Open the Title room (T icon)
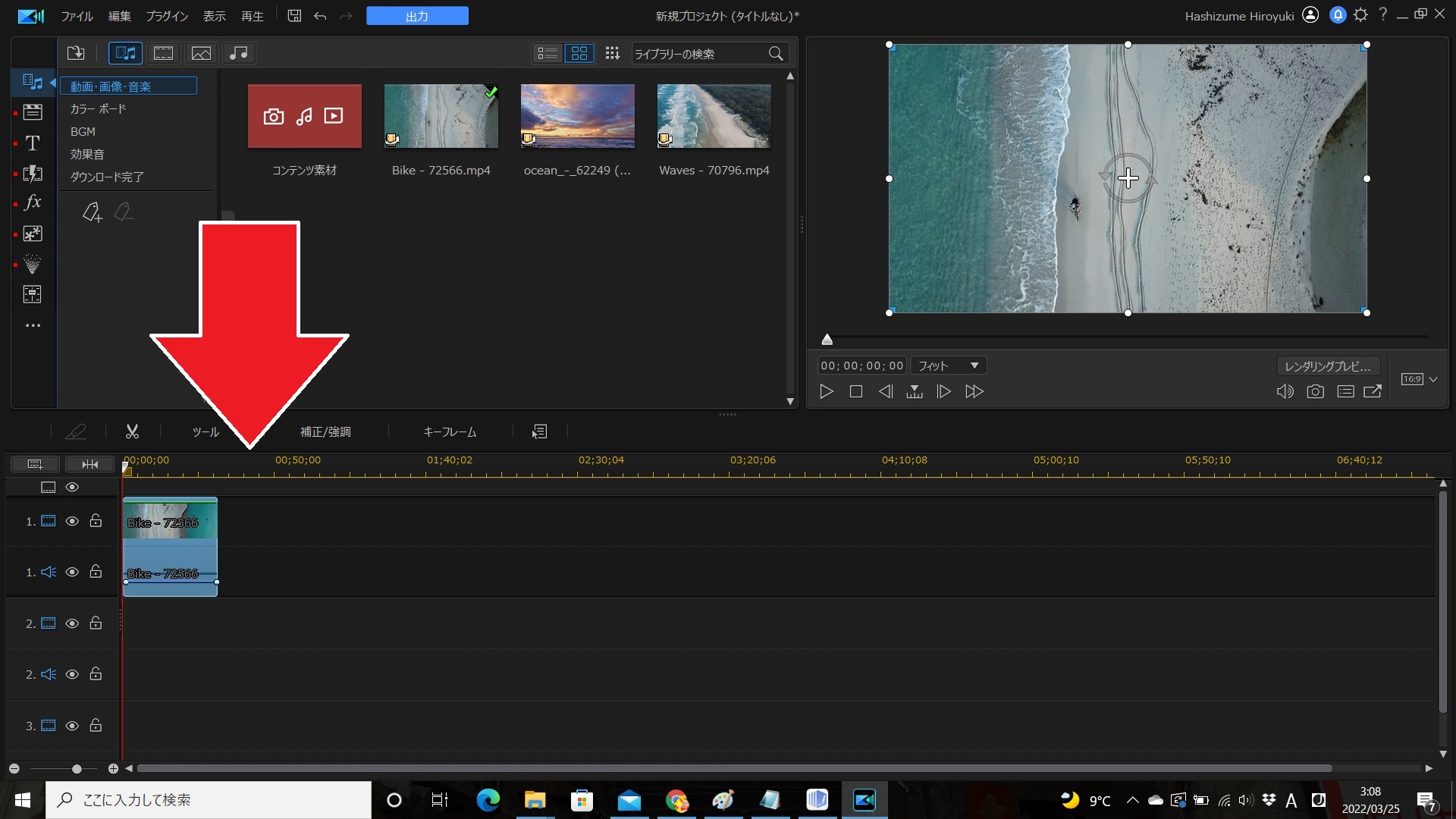Viewport: 1456px width, 819px height. 33,143
